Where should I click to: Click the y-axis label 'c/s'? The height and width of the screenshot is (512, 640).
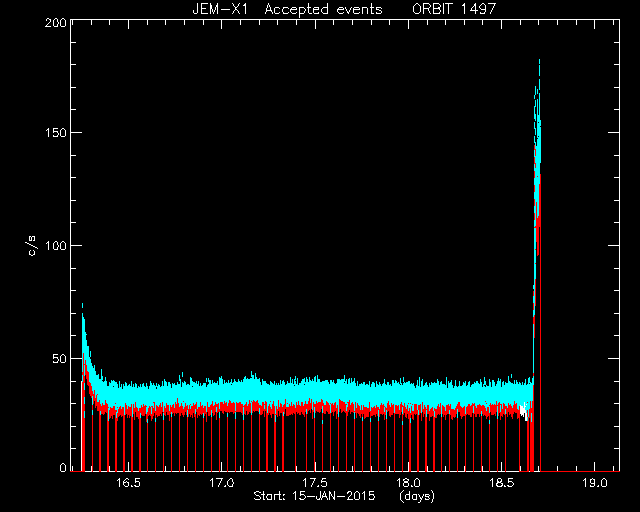point(32,246)
